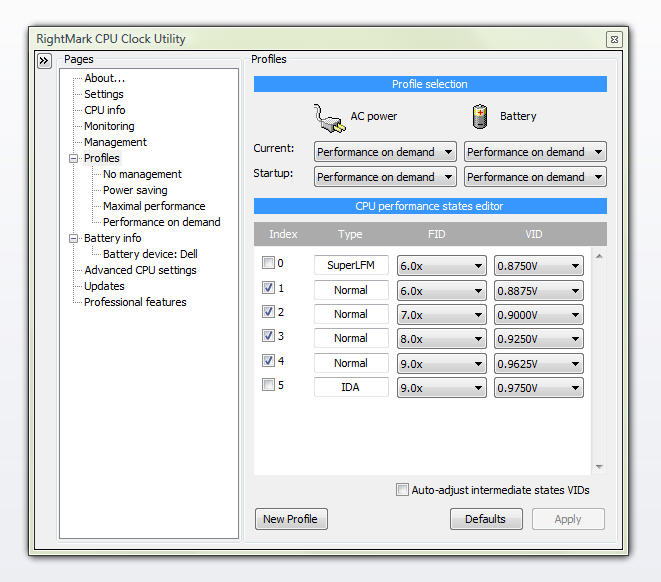661x582 pixels.
Task: Click the Normal type field for index 4
Action: point(351,363)
